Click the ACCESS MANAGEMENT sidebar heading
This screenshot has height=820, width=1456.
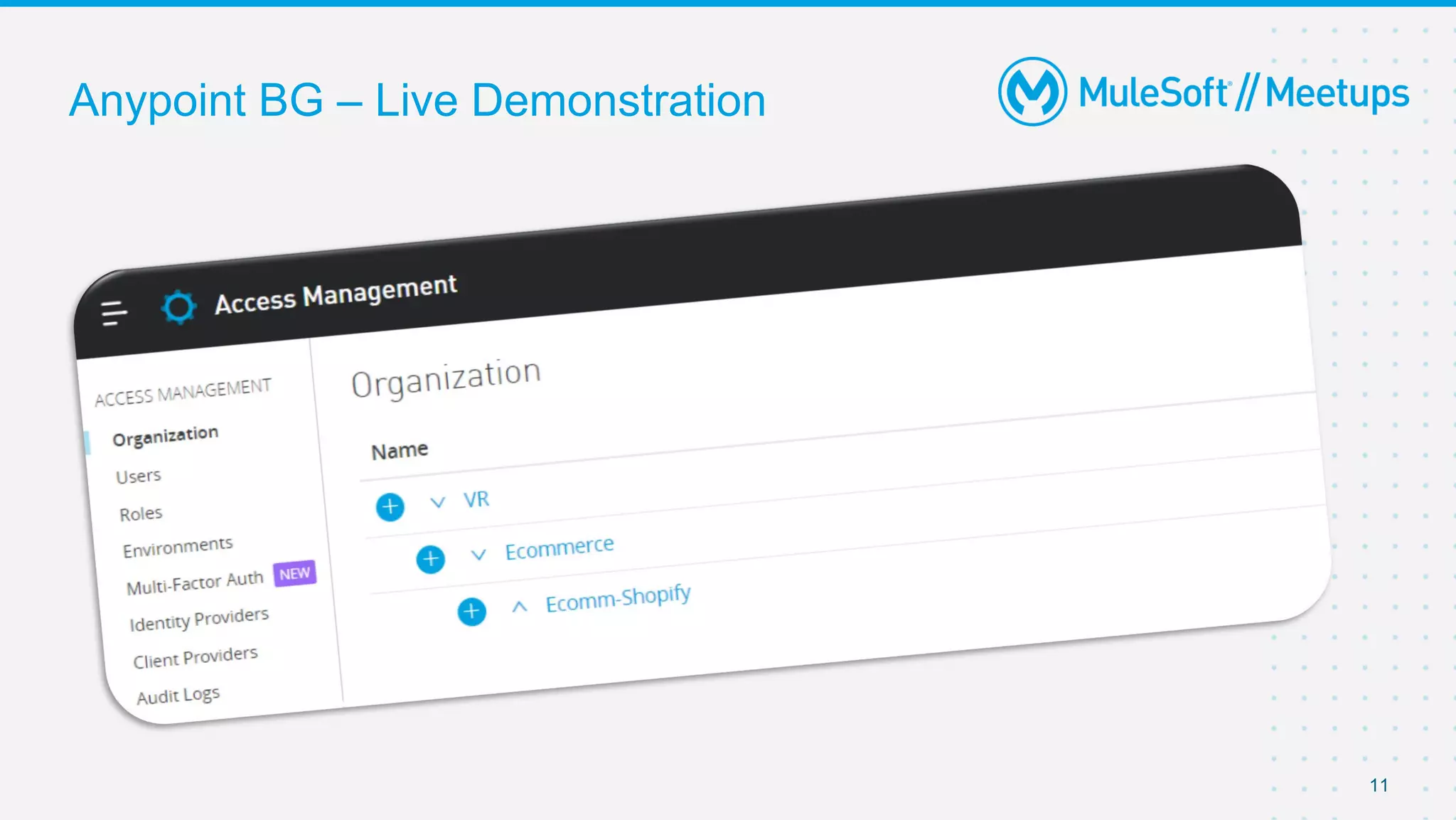pos(183,392)
